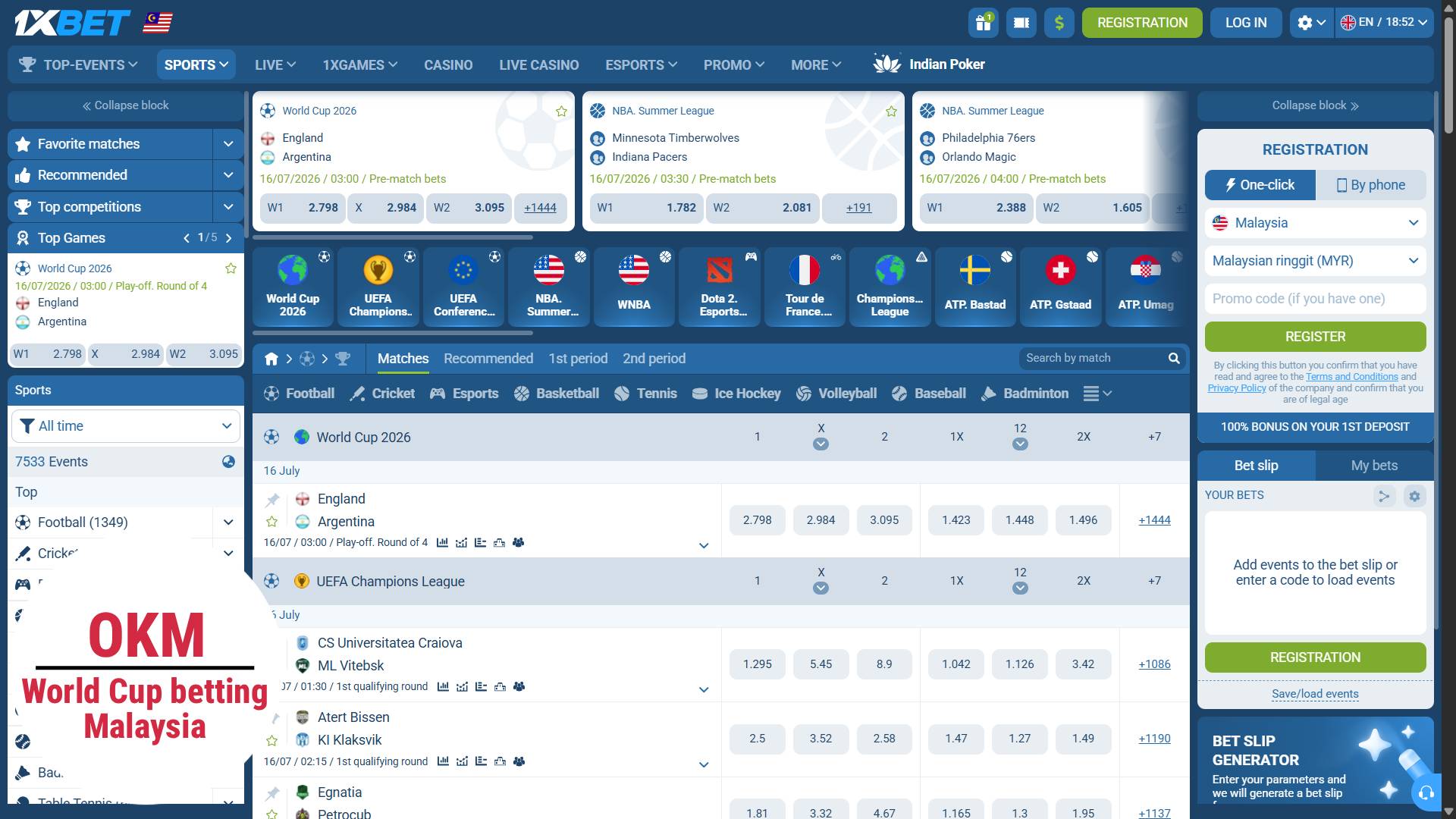Open All time filter dropdown
This screenshot has width=1456, height=819.
tap(126, 426)
